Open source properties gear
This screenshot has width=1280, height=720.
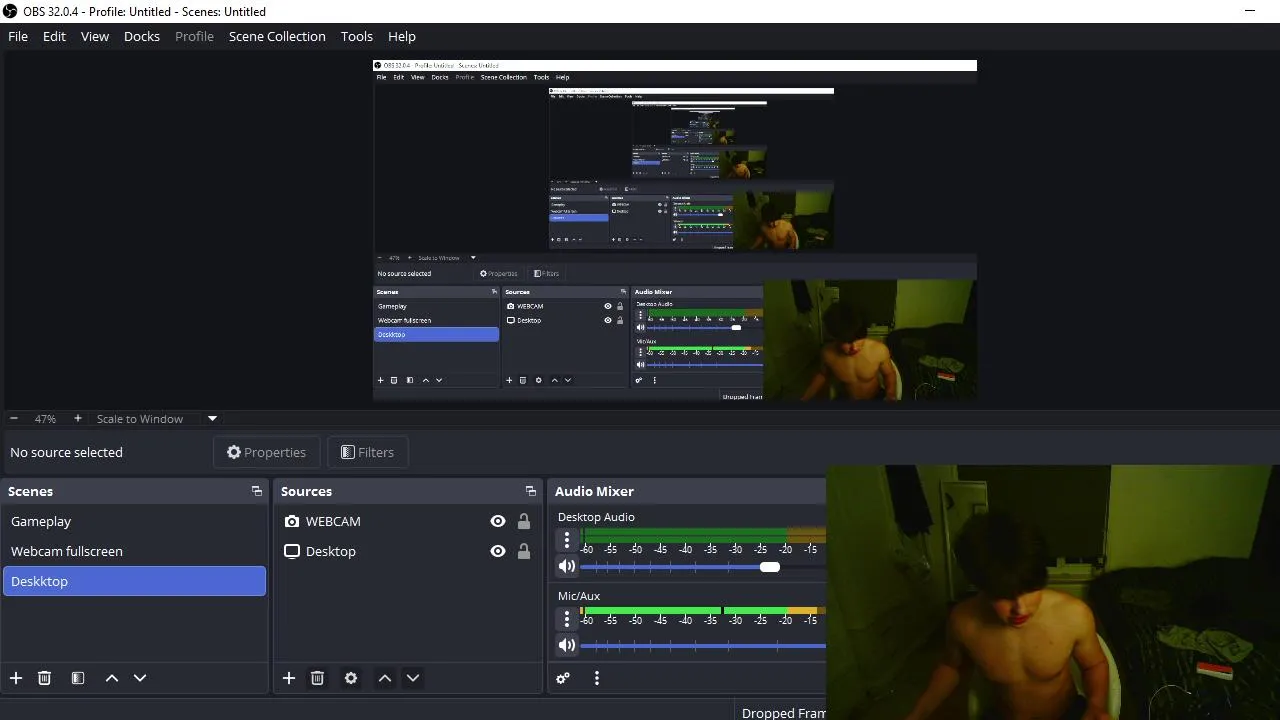click(x=351, y=678)
